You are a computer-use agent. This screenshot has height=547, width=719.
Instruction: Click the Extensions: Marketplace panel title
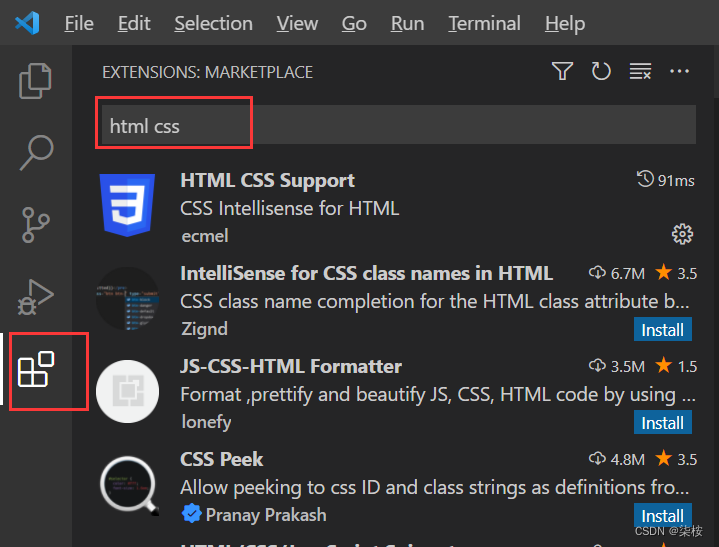click(207, 72)
